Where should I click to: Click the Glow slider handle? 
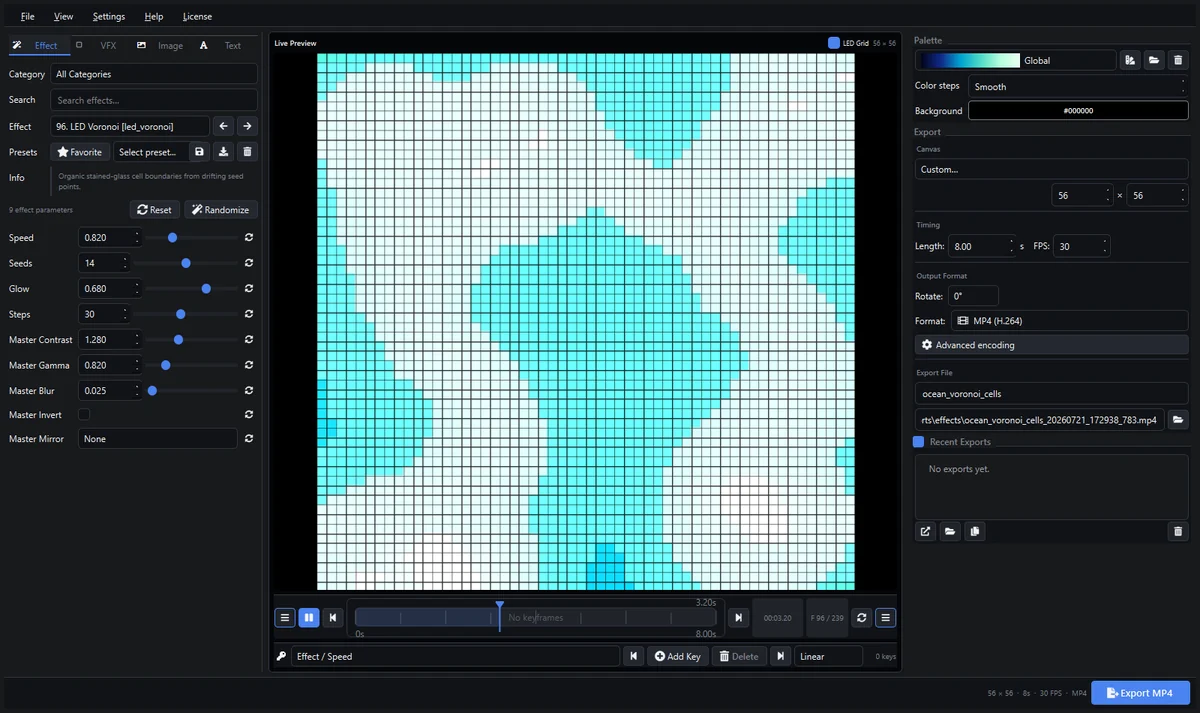point(206,289)
